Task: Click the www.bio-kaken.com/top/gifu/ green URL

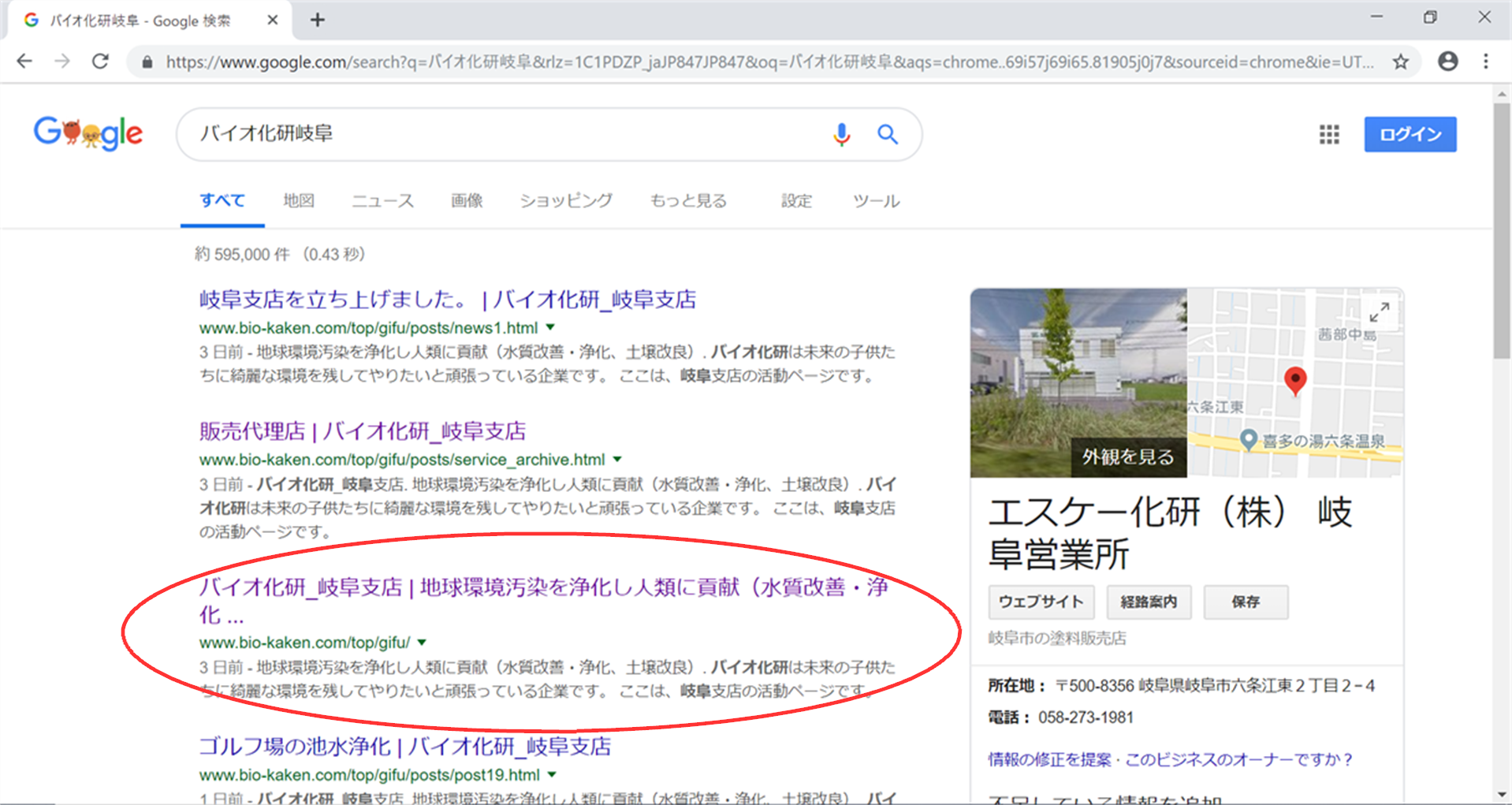Action: click(304, 643)
